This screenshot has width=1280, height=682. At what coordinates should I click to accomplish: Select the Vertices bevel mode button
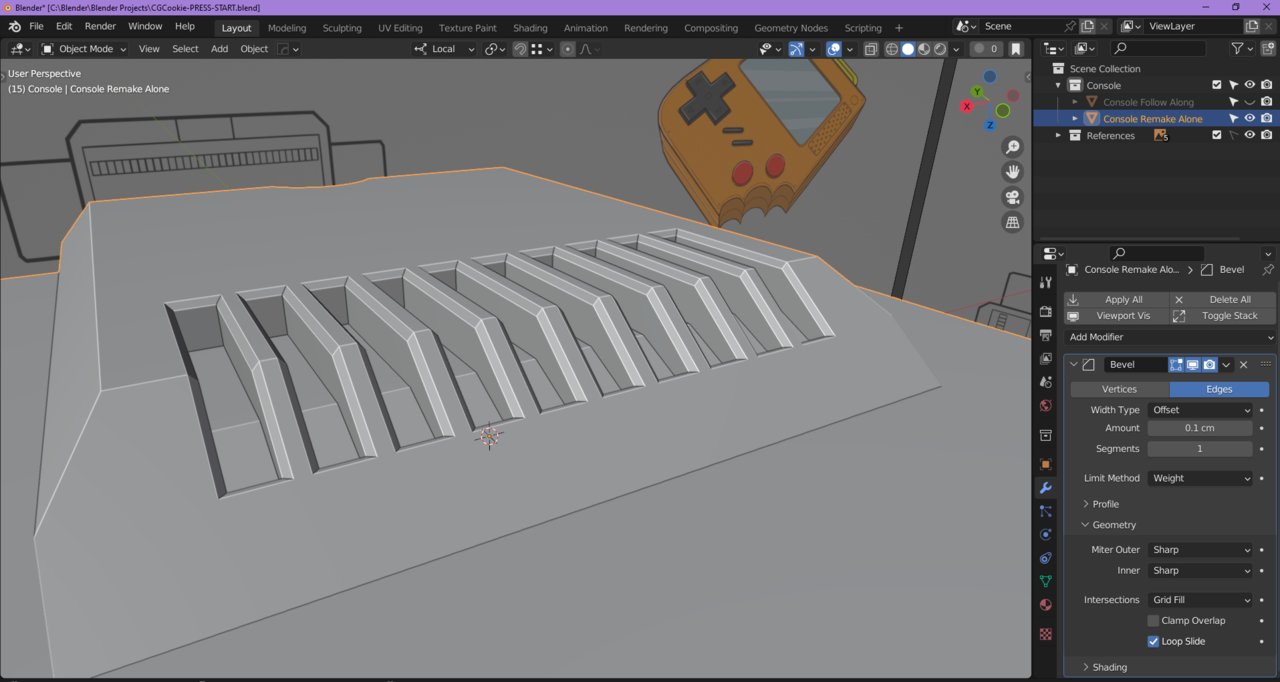click(x=1119, y=389)
